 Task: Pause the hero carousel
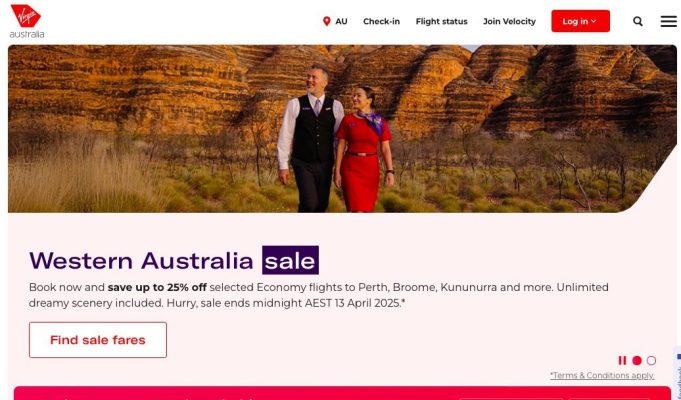pyautogui.click(x=622, y=360)
